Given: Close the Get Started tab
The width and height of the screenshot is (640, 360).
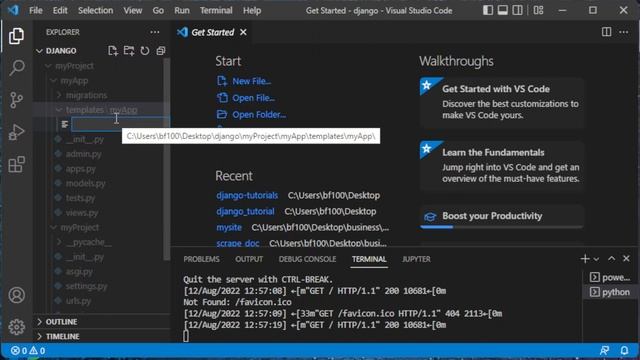Looking at the screenshot, I should (x=243, y=32).
